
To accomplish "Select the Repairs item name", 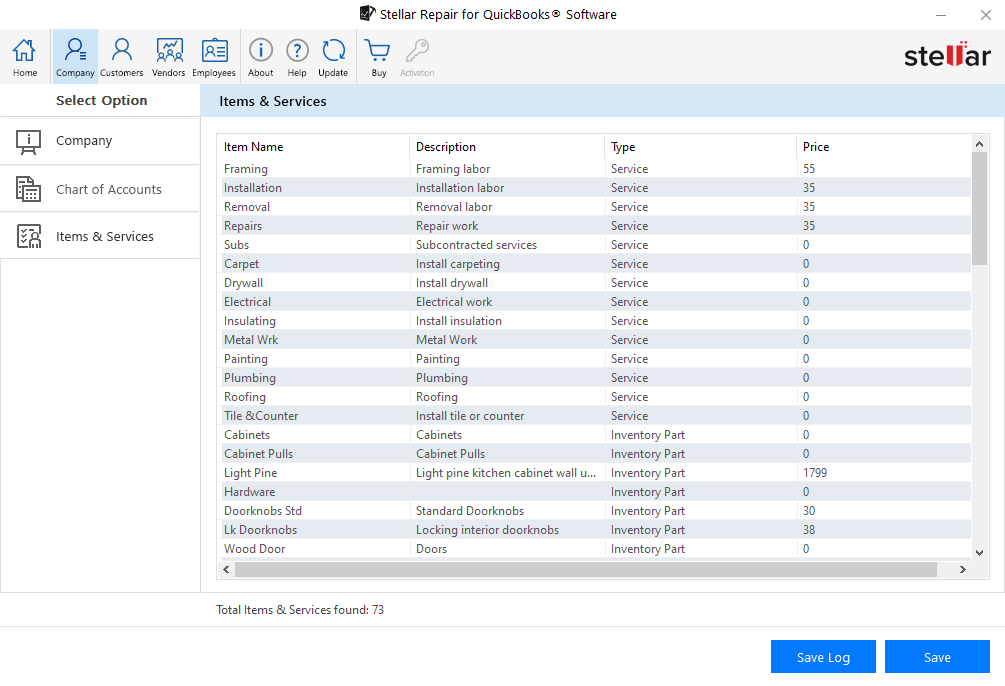I will tap(243, 226).
